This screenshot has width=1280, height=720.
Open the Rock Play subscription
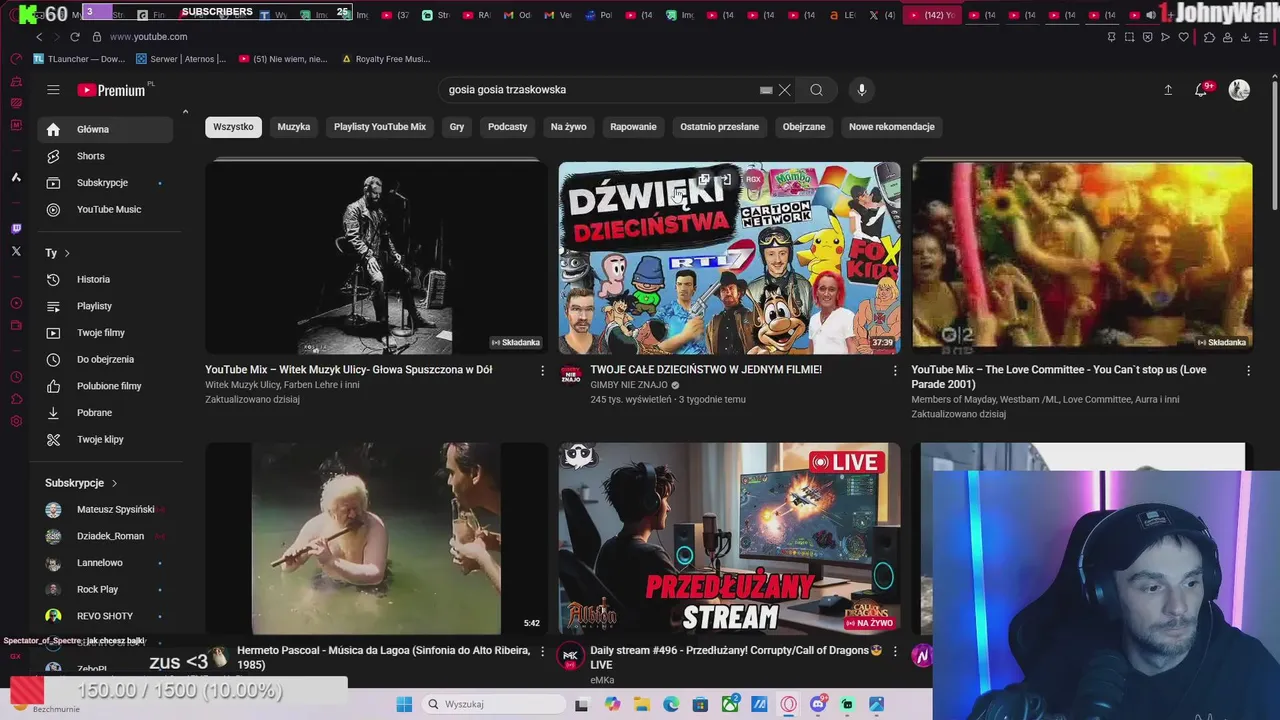tap(106, 589)
